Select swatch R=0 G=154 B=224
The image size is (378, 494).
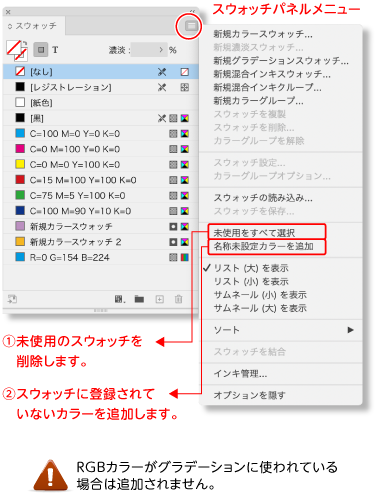pos(101,257)
